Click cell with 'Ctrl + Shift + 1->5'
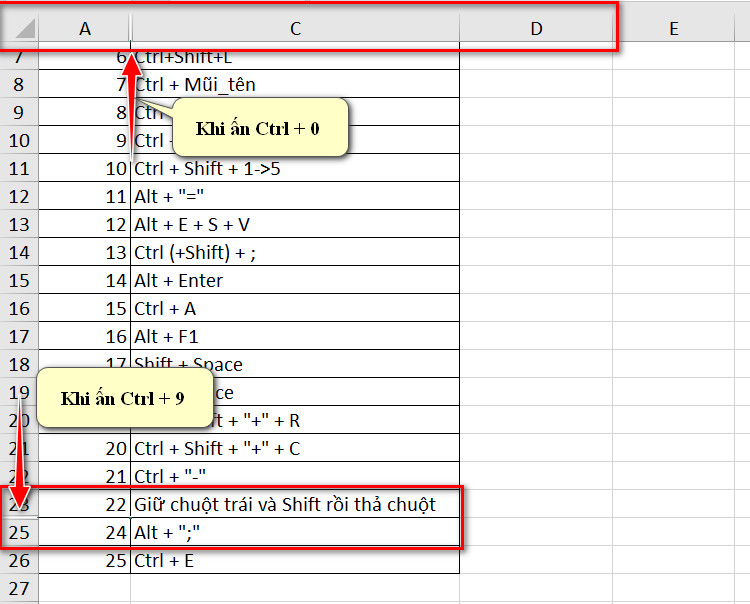750x604 pixels. click(x=295, y=168)
